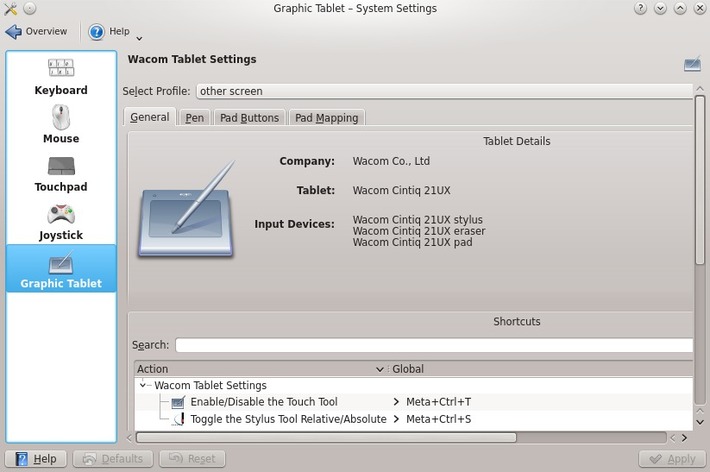Click the tablet icon at top right
Image resolution: width=710 pixels, height=472 pixels.
click(692, 64)
